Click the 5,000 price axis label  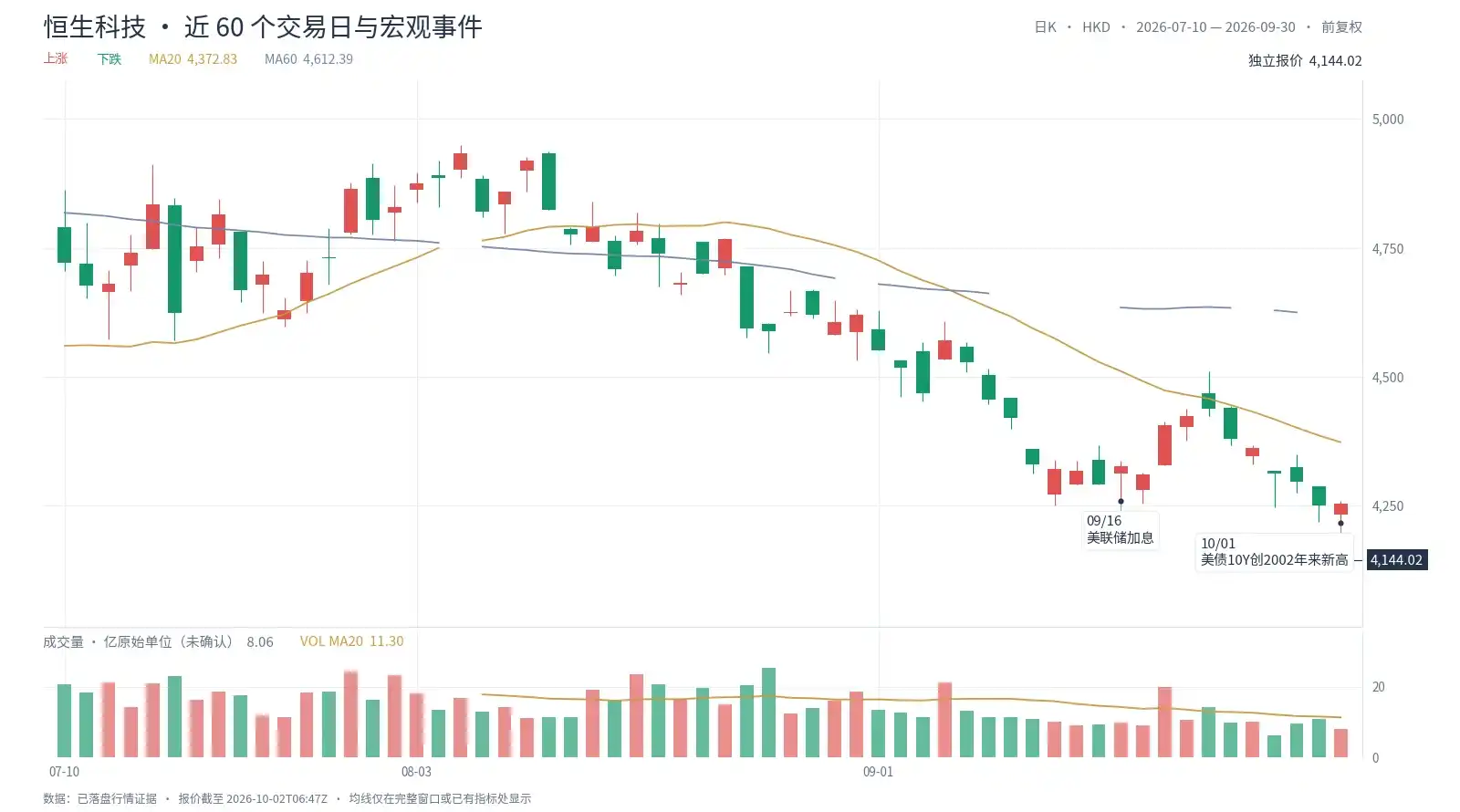(1388, 119)
